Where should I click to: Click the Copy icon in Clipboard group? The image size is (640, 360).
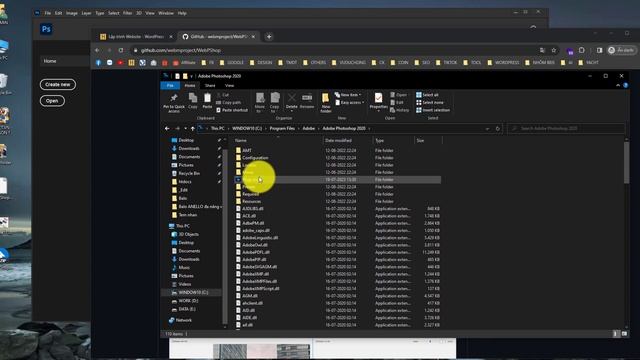click(193, 100)
